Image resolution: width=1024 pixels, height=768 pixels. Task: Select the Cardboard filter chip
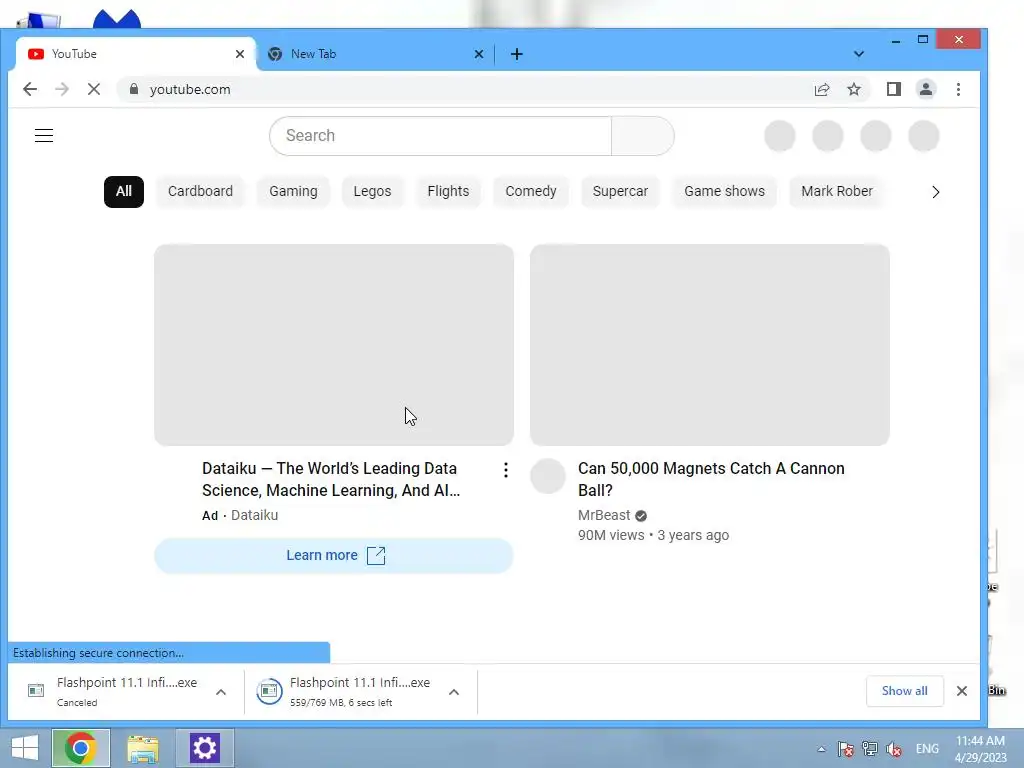[x=200, y=191]
